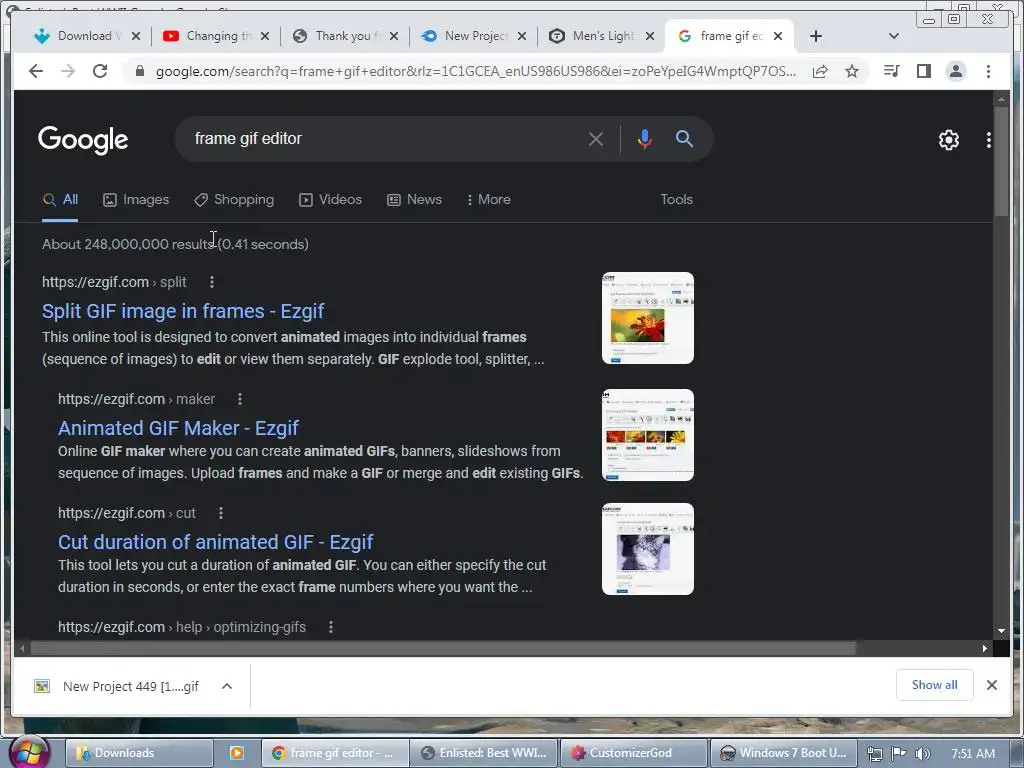Viewport: 1024px width, 768px height.
Task: Go back to the previous page
Action: click(36, 71)
